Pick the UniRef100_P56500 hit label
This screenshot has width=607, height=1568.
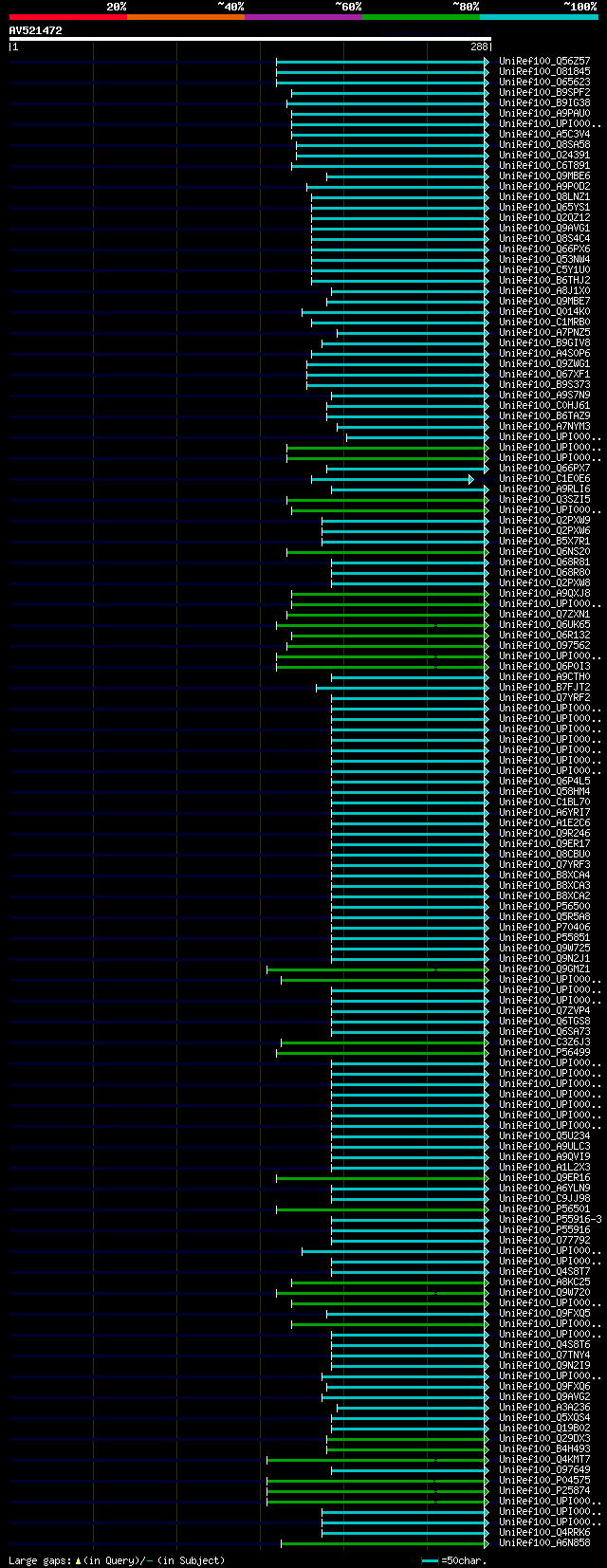click(x=544, y=906)
